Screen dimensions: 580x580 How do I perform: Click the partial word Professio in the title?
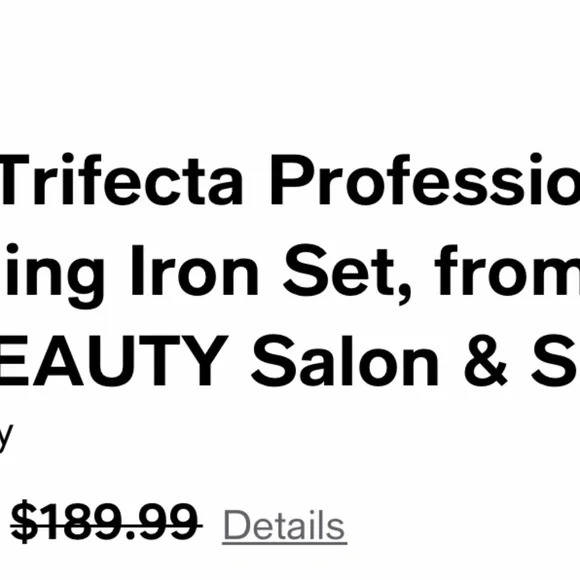(425, 179)
